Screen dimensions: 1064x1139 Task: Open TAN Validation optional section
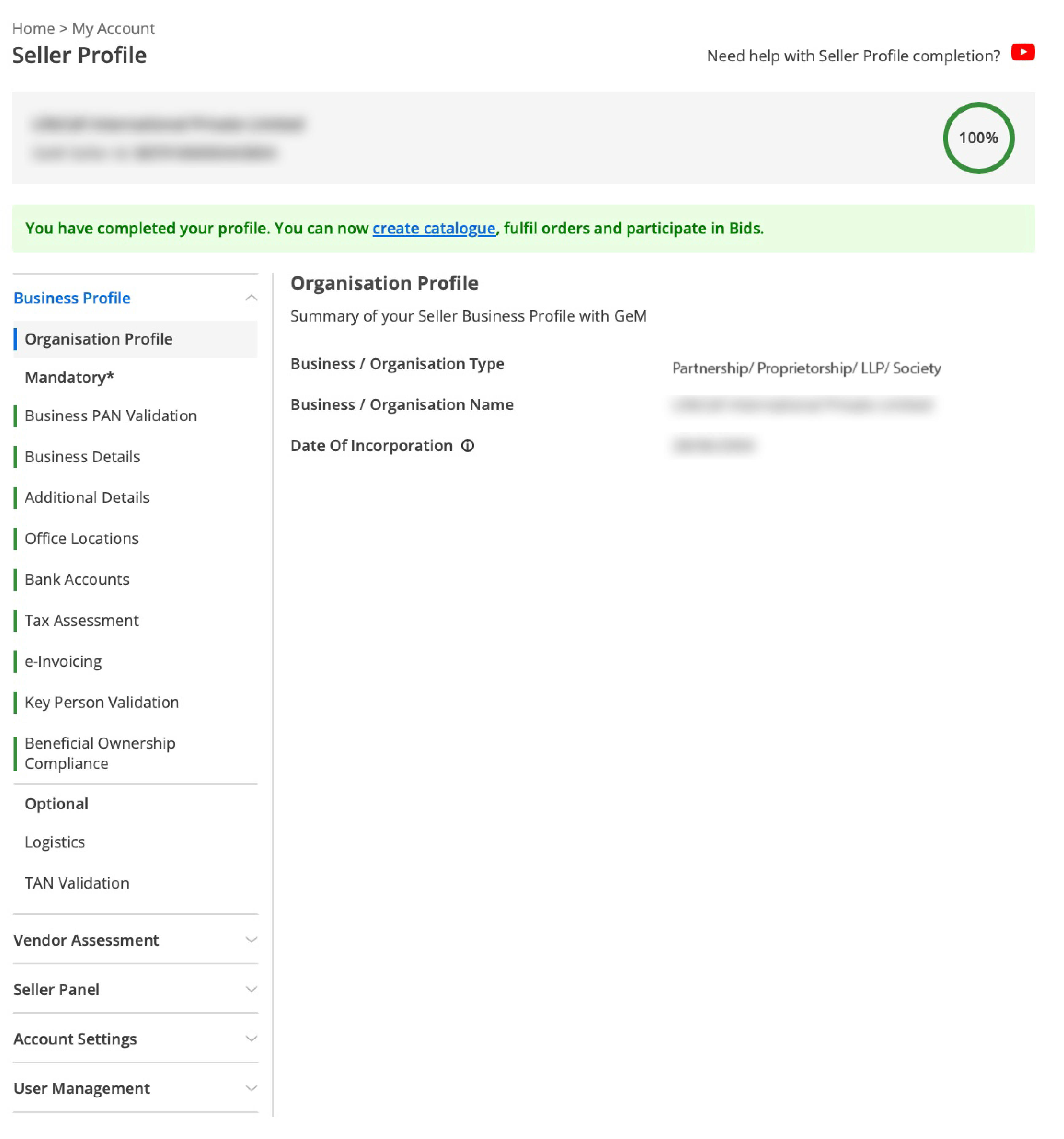(77, 883)
